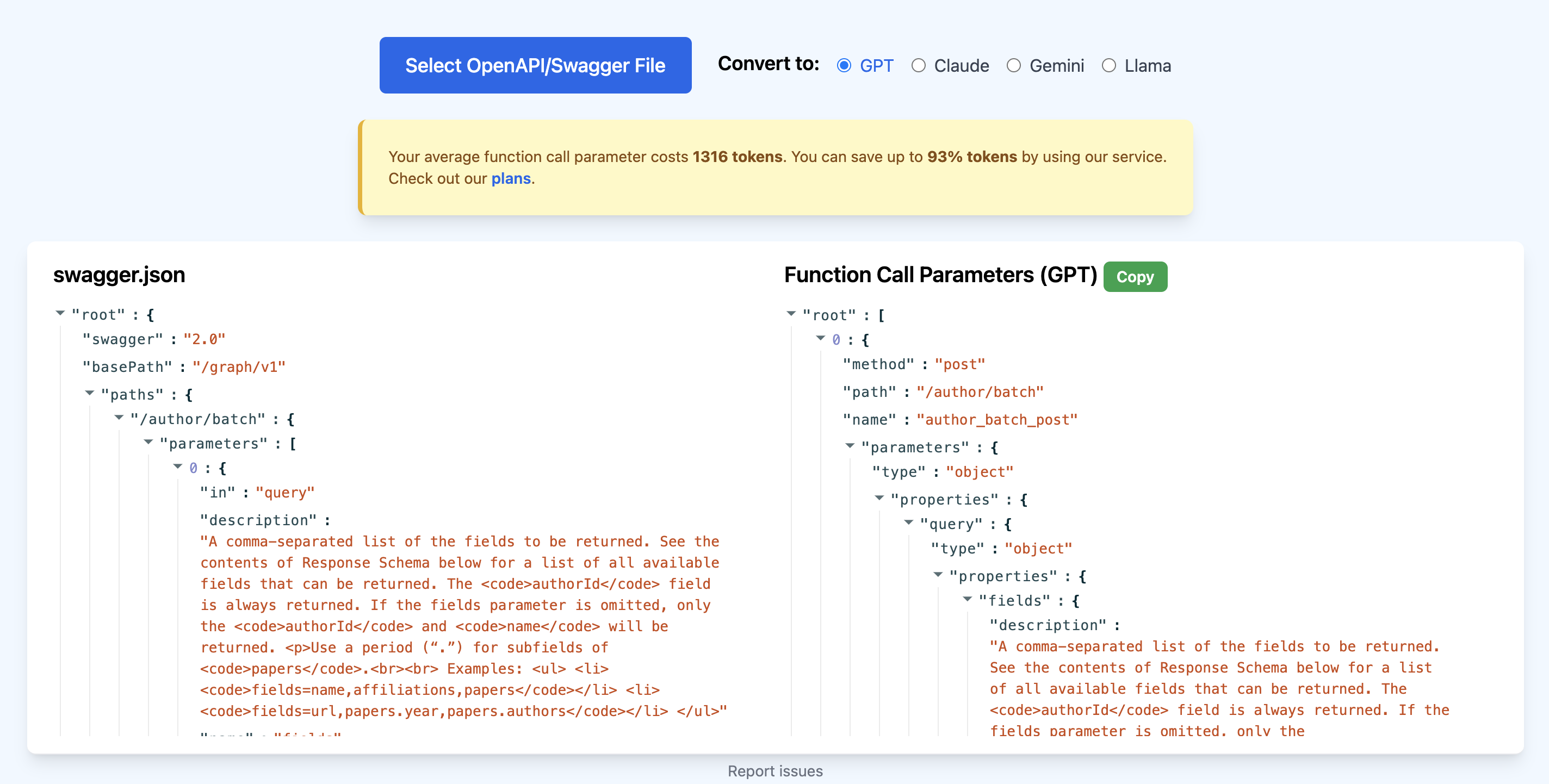Viewport: 1549px width, 784px height.
Task: Collapse the "fields" object node
Action: point(968,600)
